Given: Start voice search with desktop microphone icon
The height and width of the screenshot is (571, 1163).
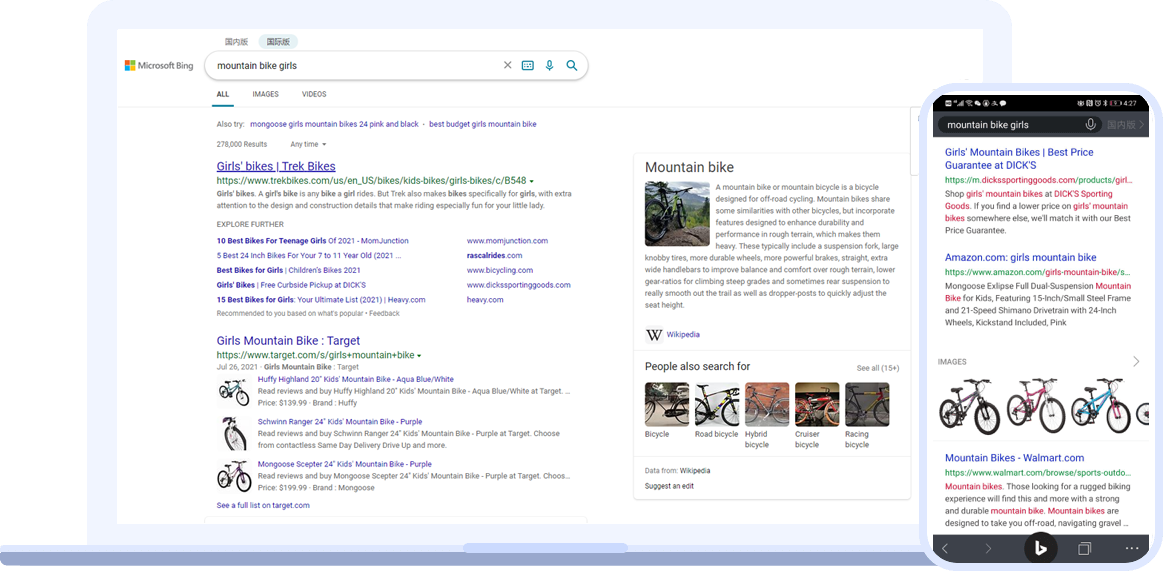Looking at the screenshot, I should click(549, 66).
